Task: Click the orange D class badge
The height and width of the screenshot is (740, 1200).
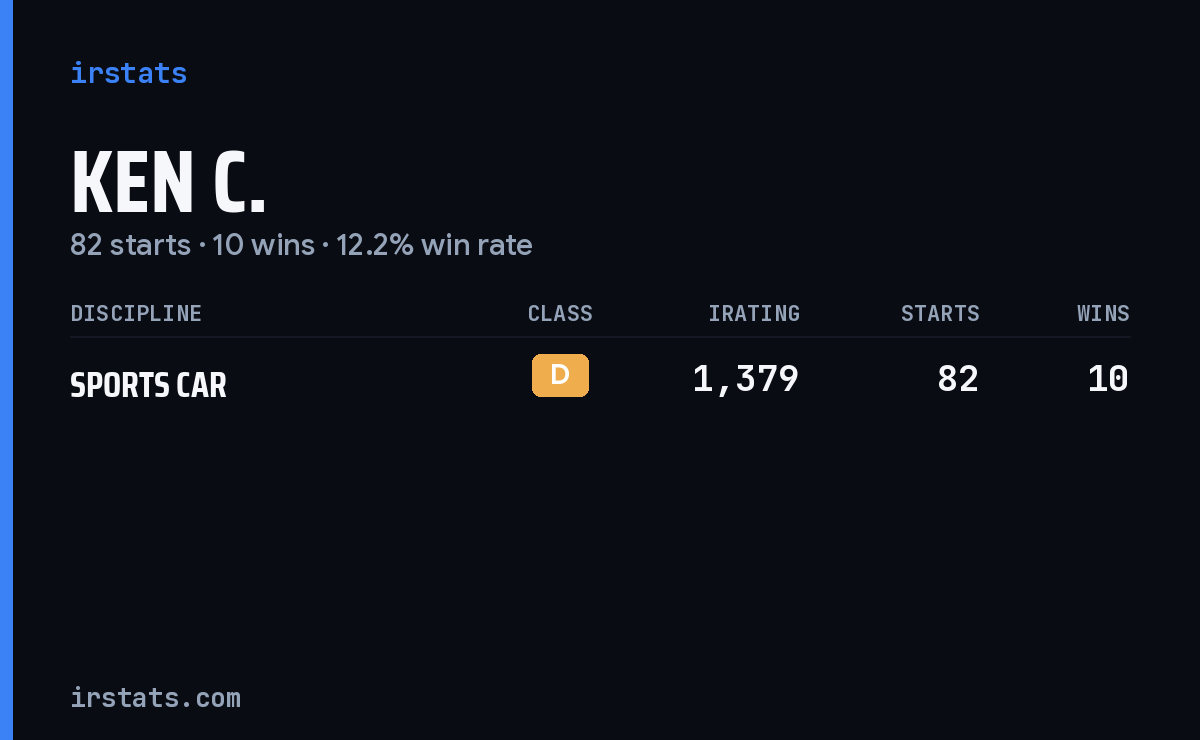Action: [x=560, y=375]
